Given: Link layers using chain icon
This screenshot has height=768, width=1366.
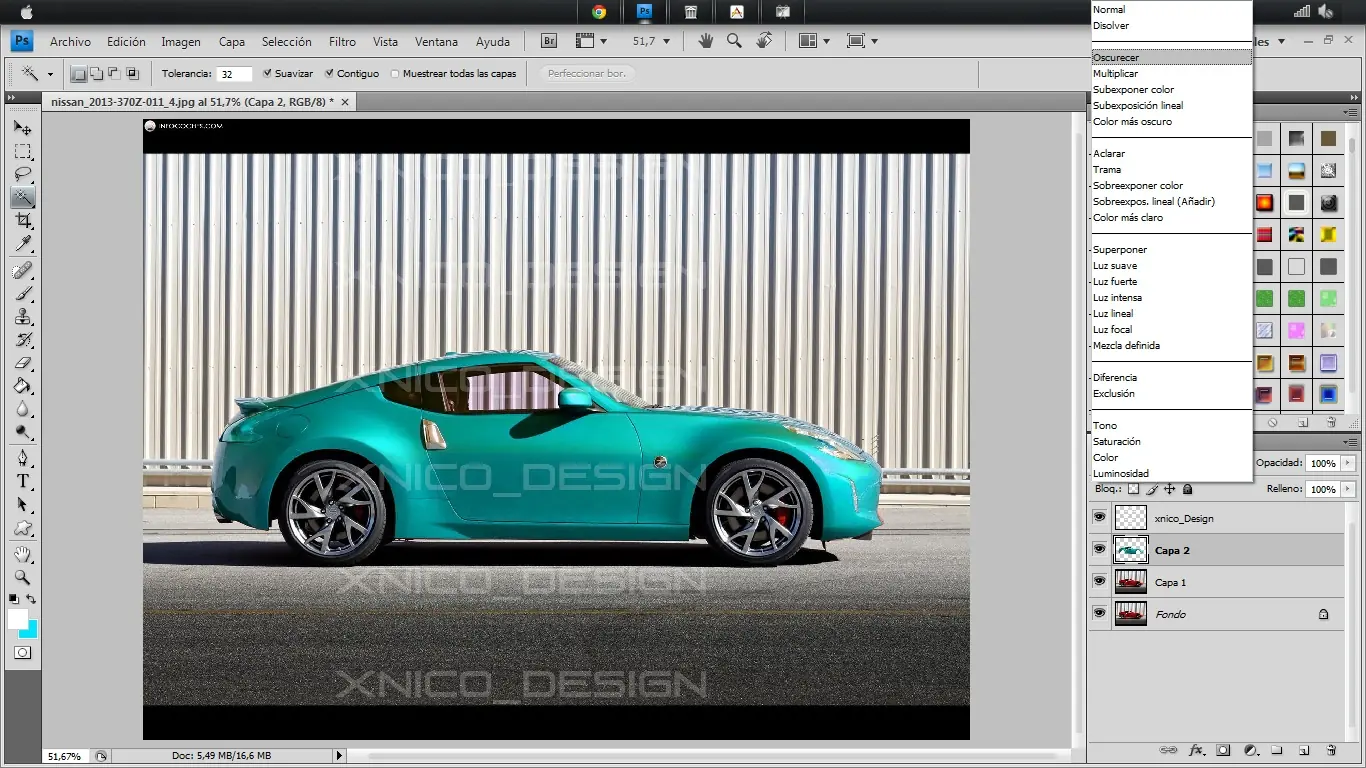Looking at the screenshot, I should [x=1168, y=750].
